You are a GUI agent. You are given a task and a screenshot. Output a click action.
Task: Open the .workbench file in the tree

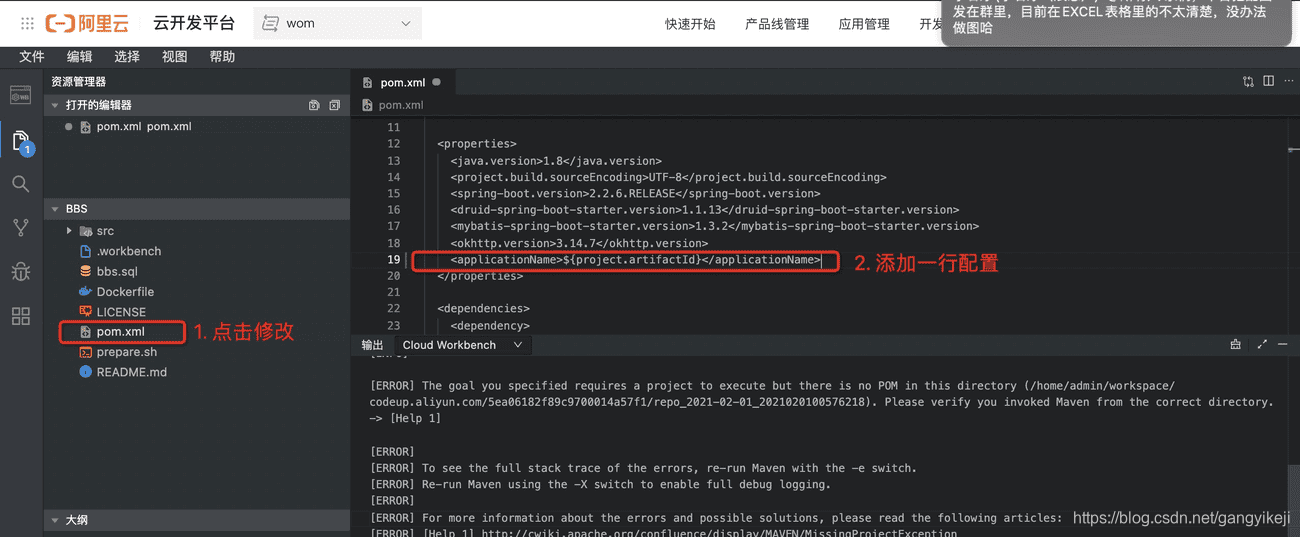pos(129,252)
